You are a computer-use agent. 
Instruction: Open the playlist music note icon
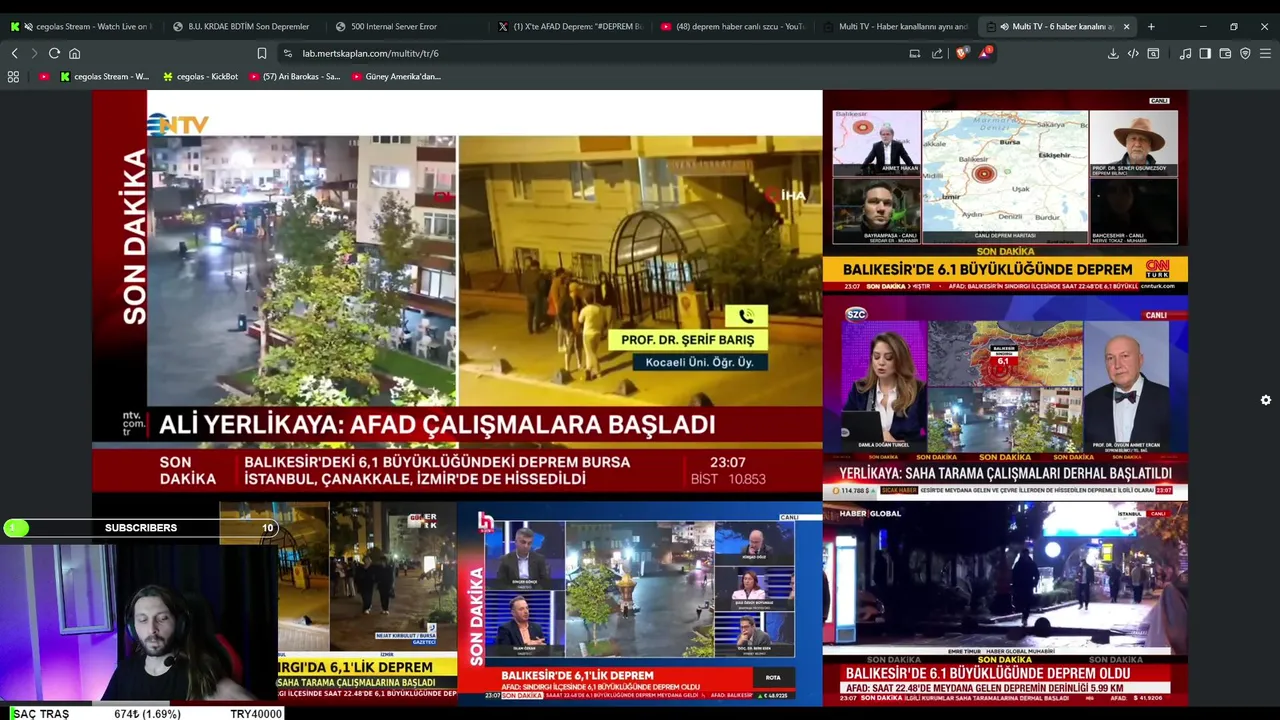(1185, 53)
